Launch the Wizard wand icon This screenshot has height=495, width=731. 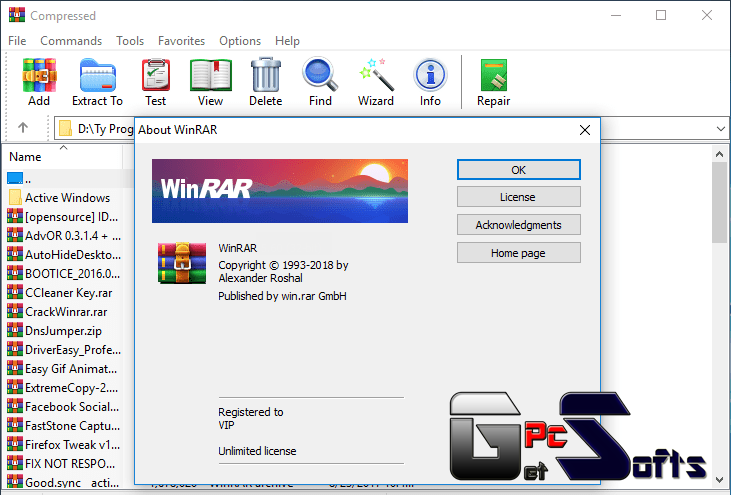click(376, 75)
